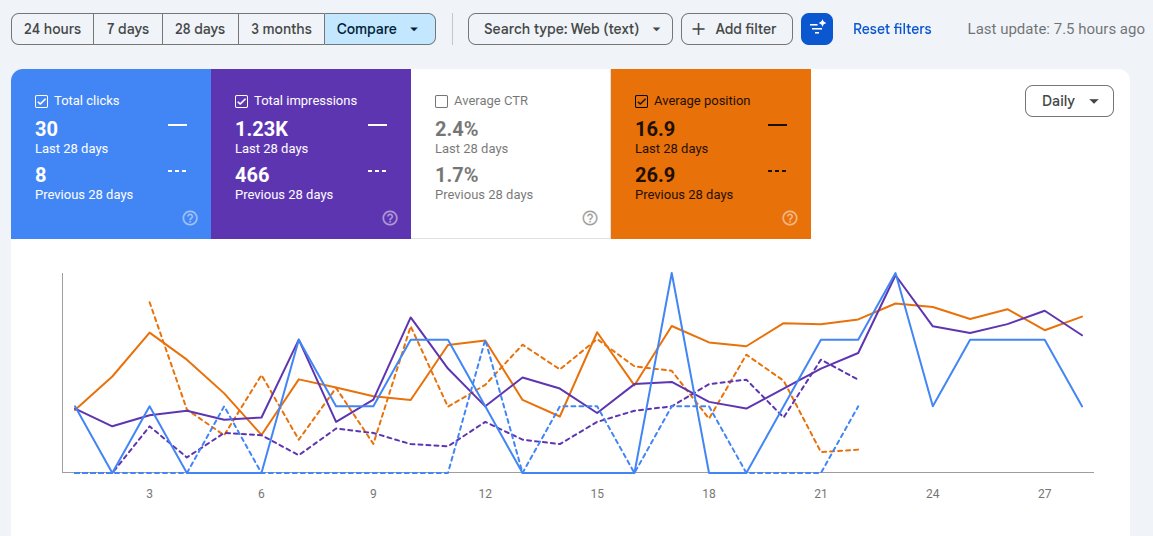Click the 1.23K impressions value
Screen dimensions: 1153x536
pyautogui.click(x=262, y=129)
